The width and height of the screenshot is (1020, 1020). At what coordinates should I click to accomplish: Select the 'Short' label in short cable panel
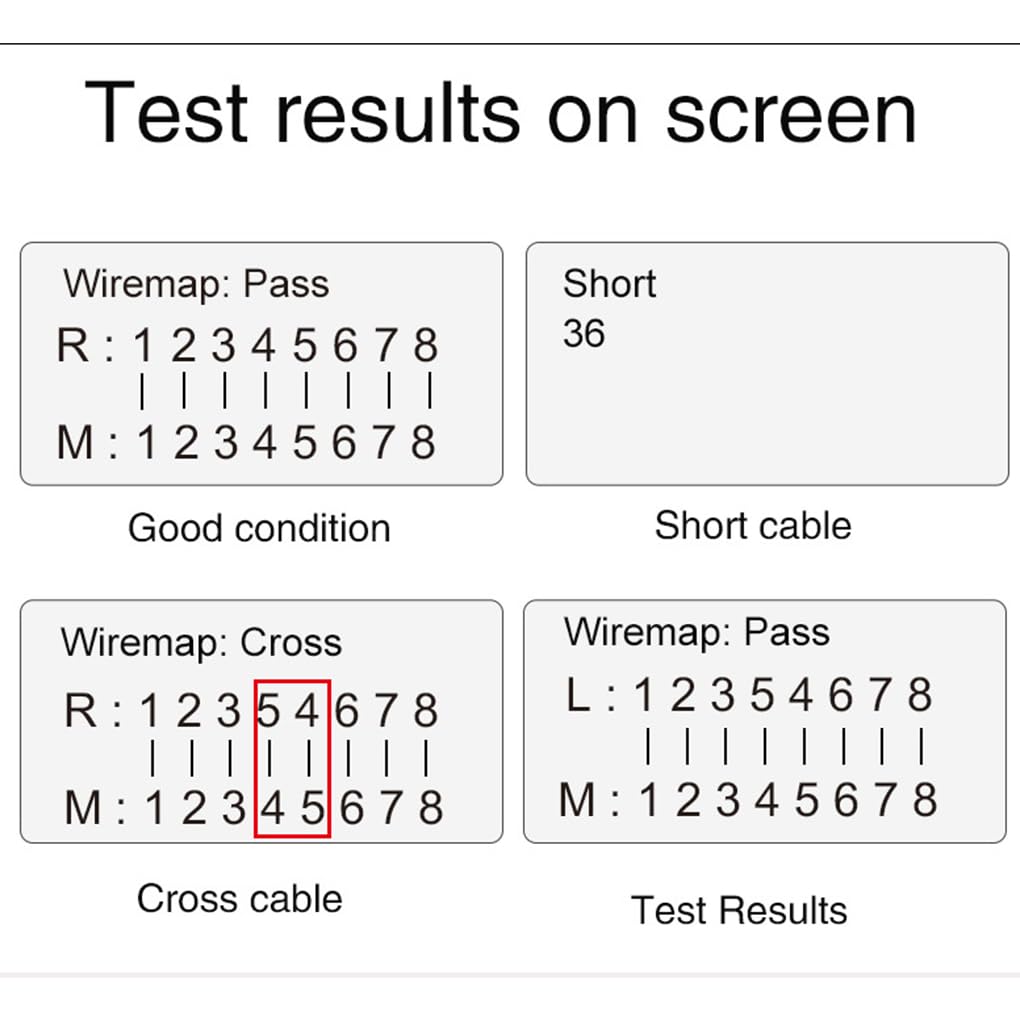(609, 284)
